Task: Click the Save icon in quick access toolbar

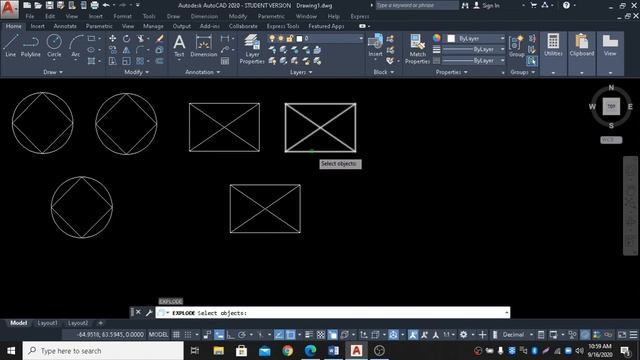Action: coord(49,5)
